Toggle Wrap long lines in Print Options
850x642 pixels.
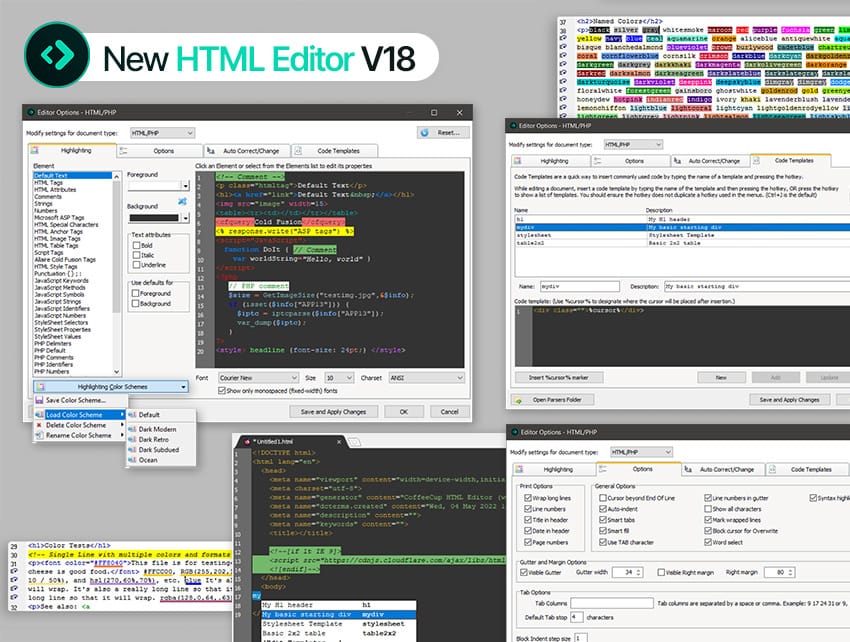pos(528,498)
